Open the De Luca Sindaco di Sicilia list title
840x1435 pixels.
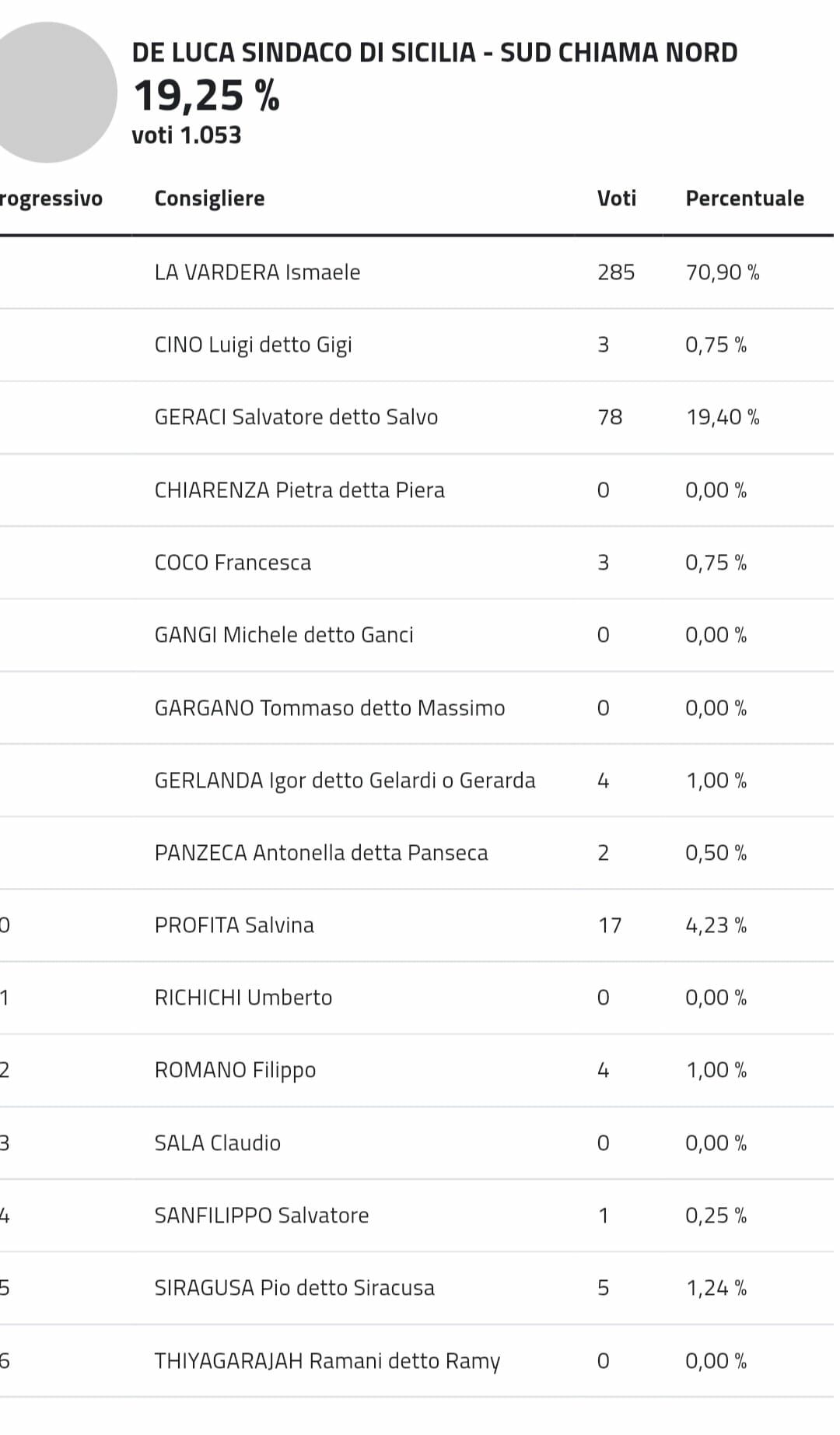[435, 52]
